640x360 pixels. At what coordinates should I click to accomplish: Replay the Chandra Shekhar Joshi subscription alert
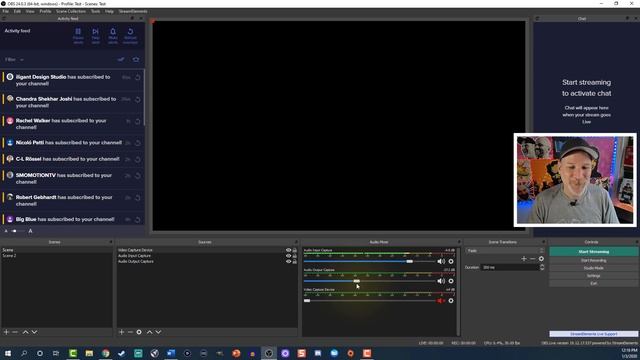[x=138, y=99]
